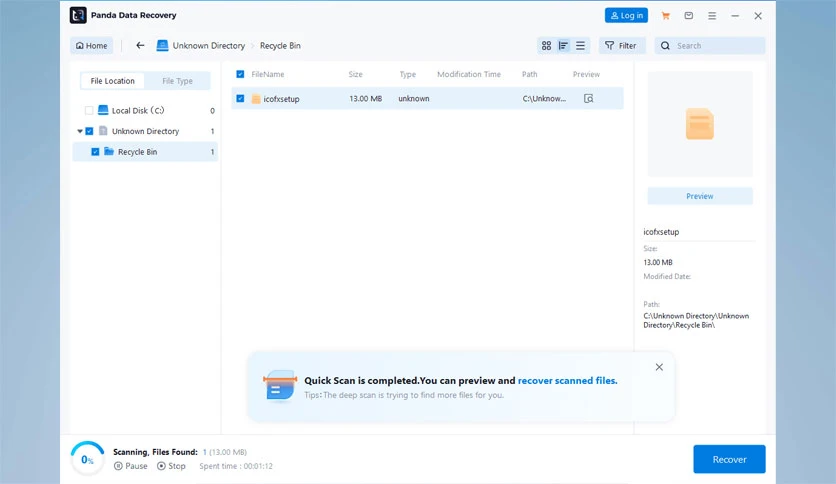Sort by the Path column header

(529, 74)
